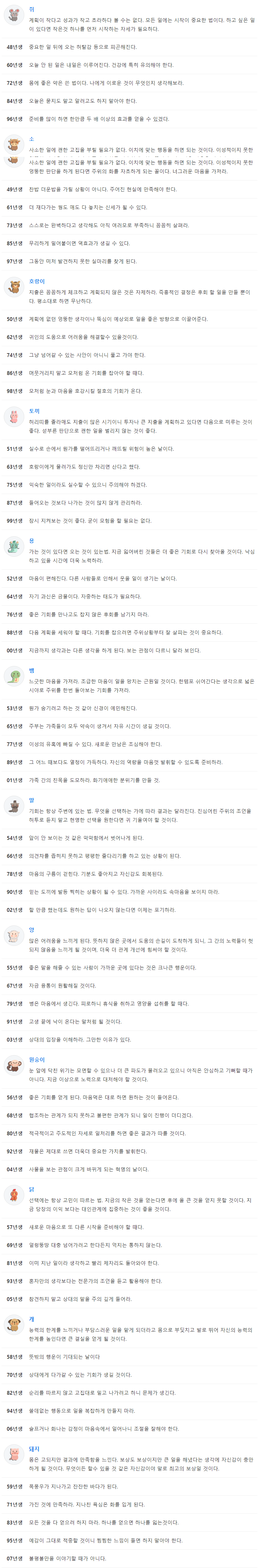The height and width of the screenshot is (1568, 259).
Task: Click the Dog zodiac icon
Action: coord(13,1324)
